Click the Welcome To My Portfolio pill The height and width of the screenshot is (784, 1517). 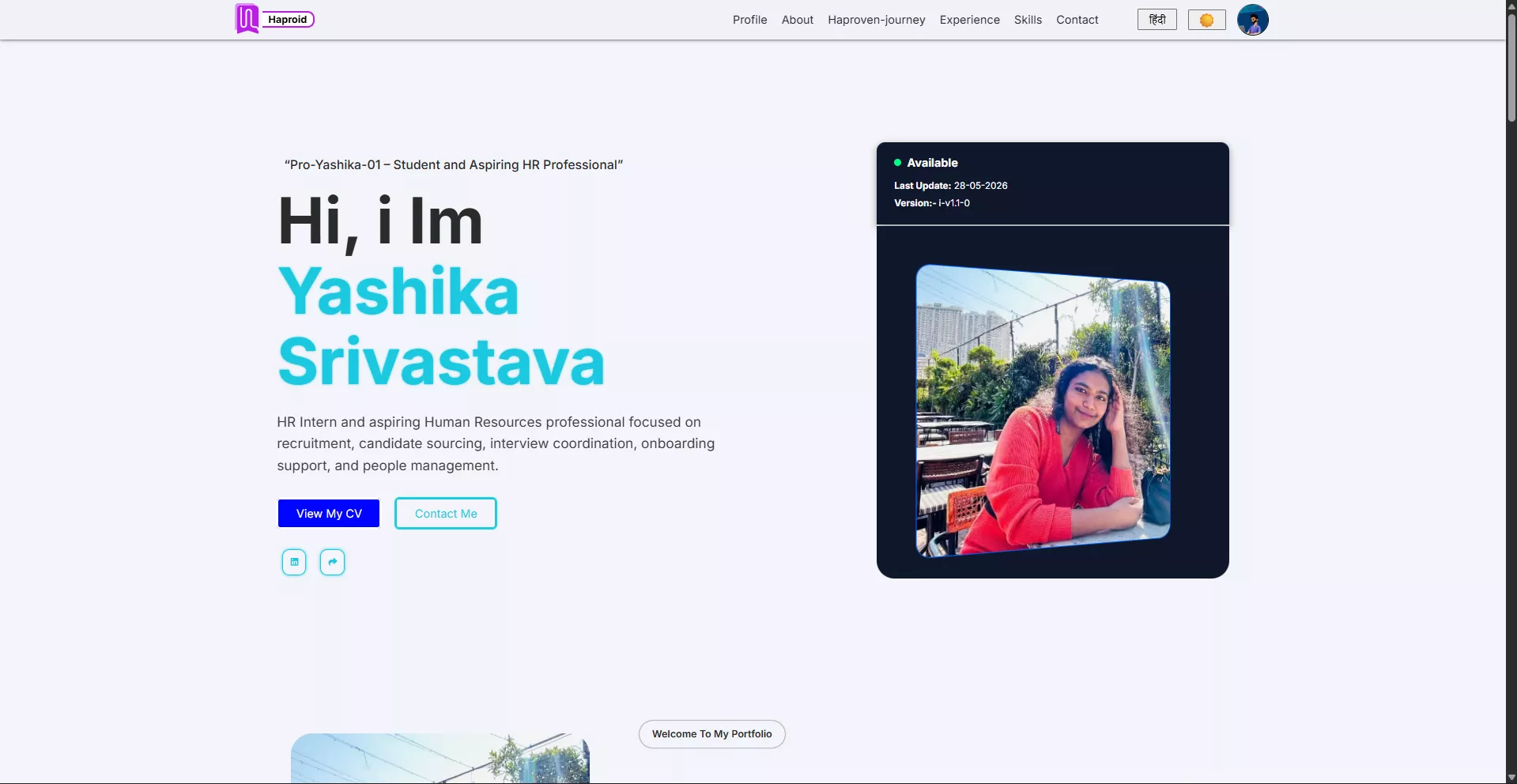[711, 733]
